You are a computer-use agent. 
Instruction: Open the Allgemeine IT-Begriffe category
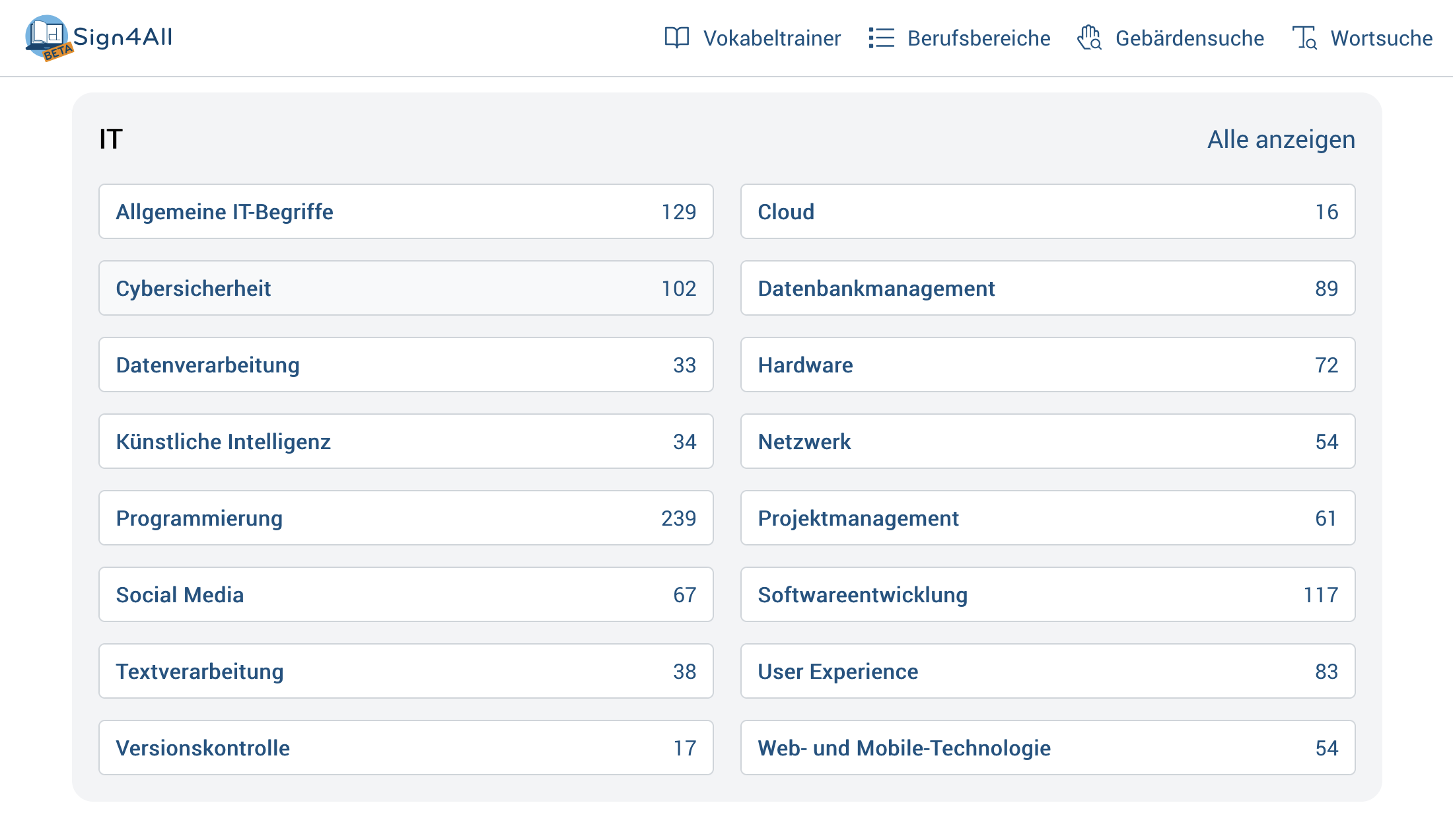click(406, 211)
